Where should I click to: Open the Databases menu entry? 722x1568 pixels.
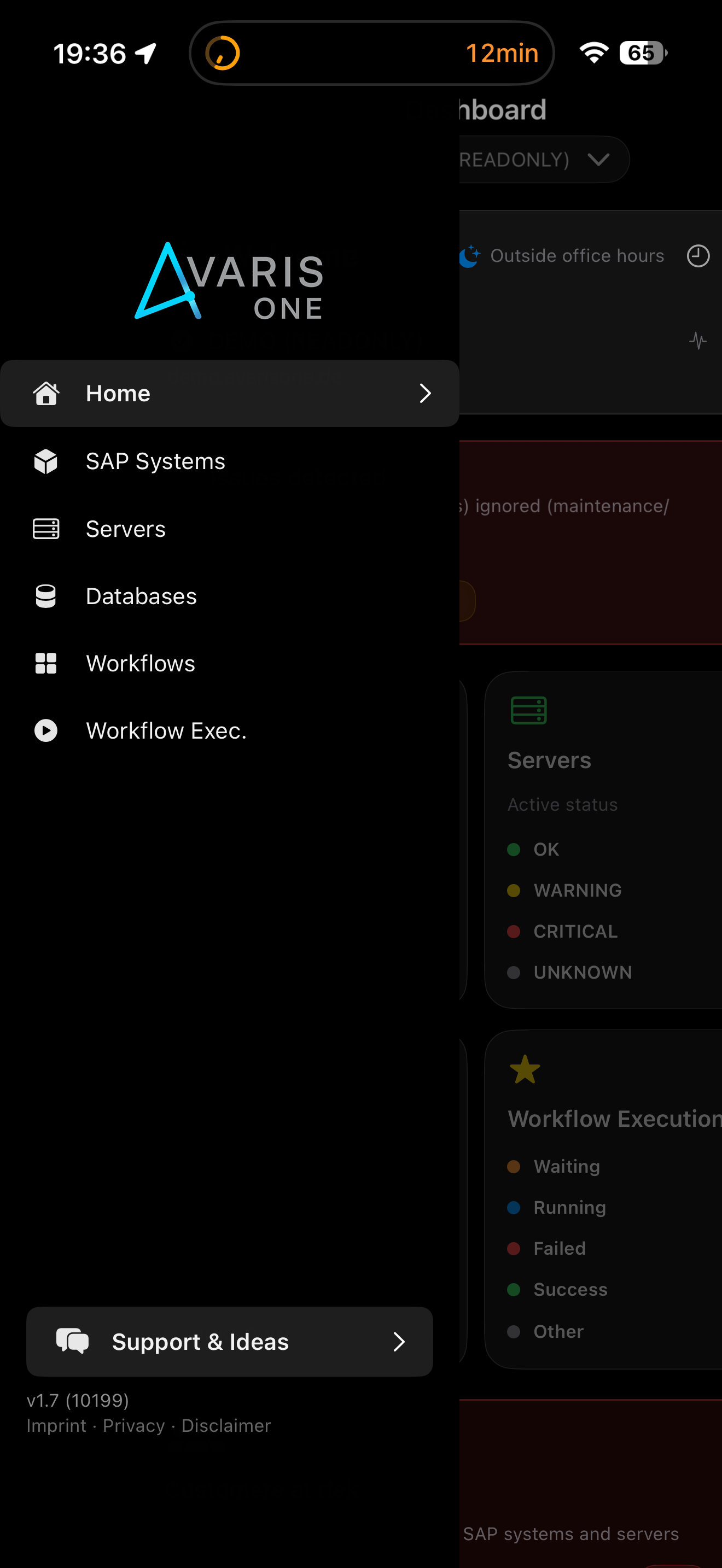230,596
